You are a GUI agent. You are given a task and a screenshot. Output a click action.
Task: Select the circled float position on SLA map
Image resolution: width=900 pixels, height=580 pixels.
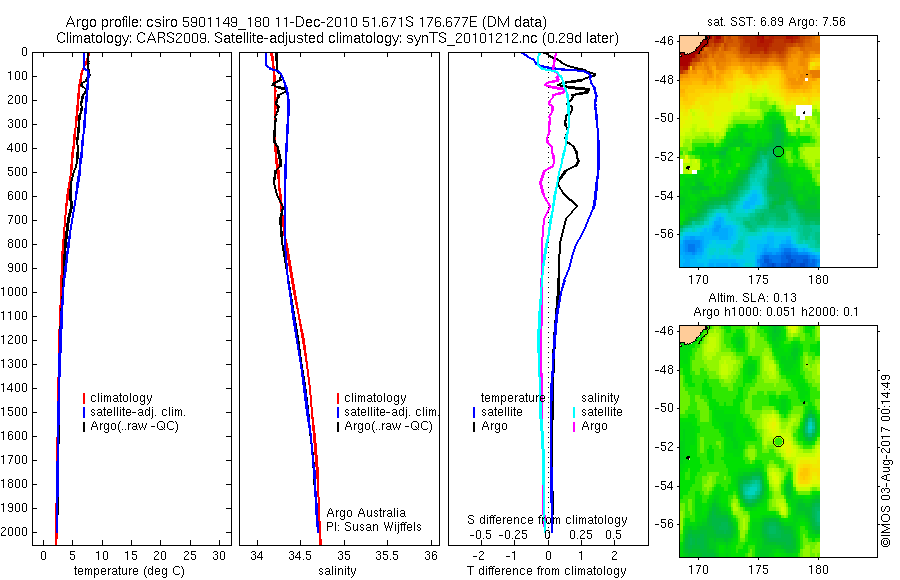click(x=778, y=442)
